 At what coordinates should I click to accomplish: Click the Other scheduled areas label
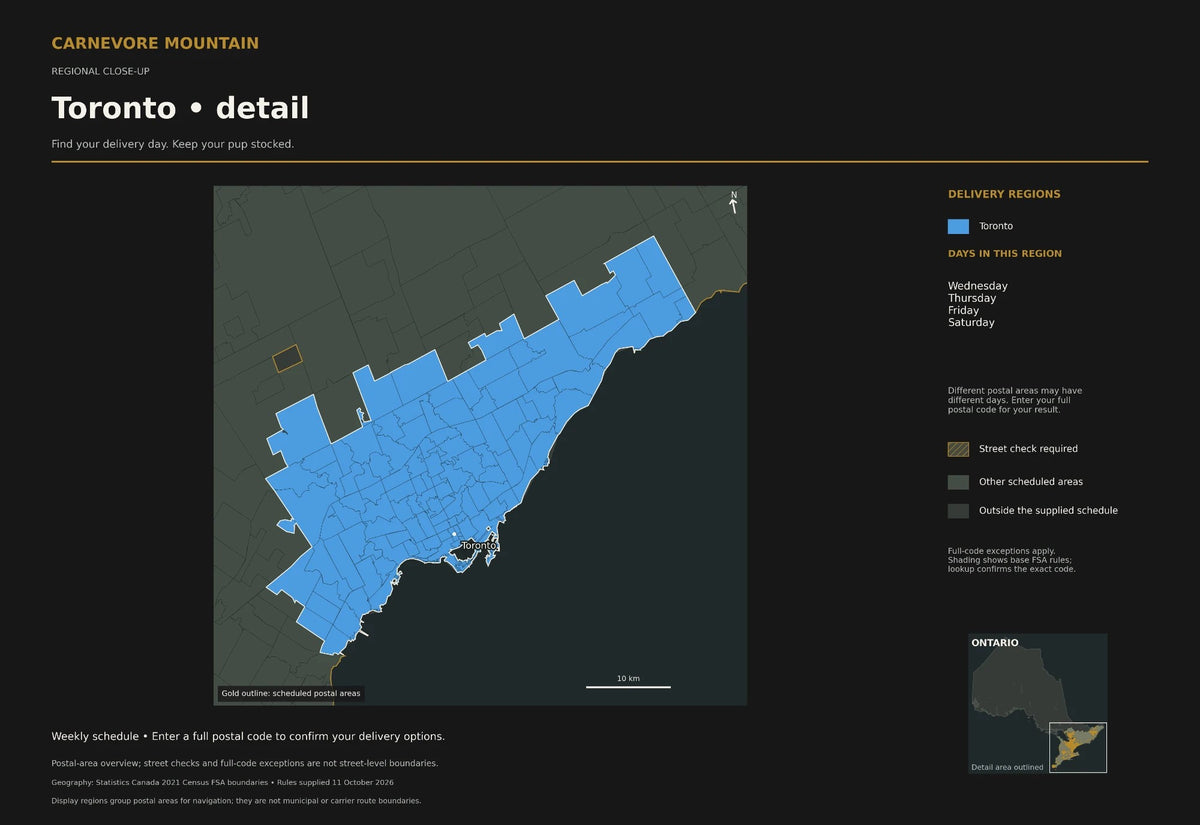[x=1031, y=482]
